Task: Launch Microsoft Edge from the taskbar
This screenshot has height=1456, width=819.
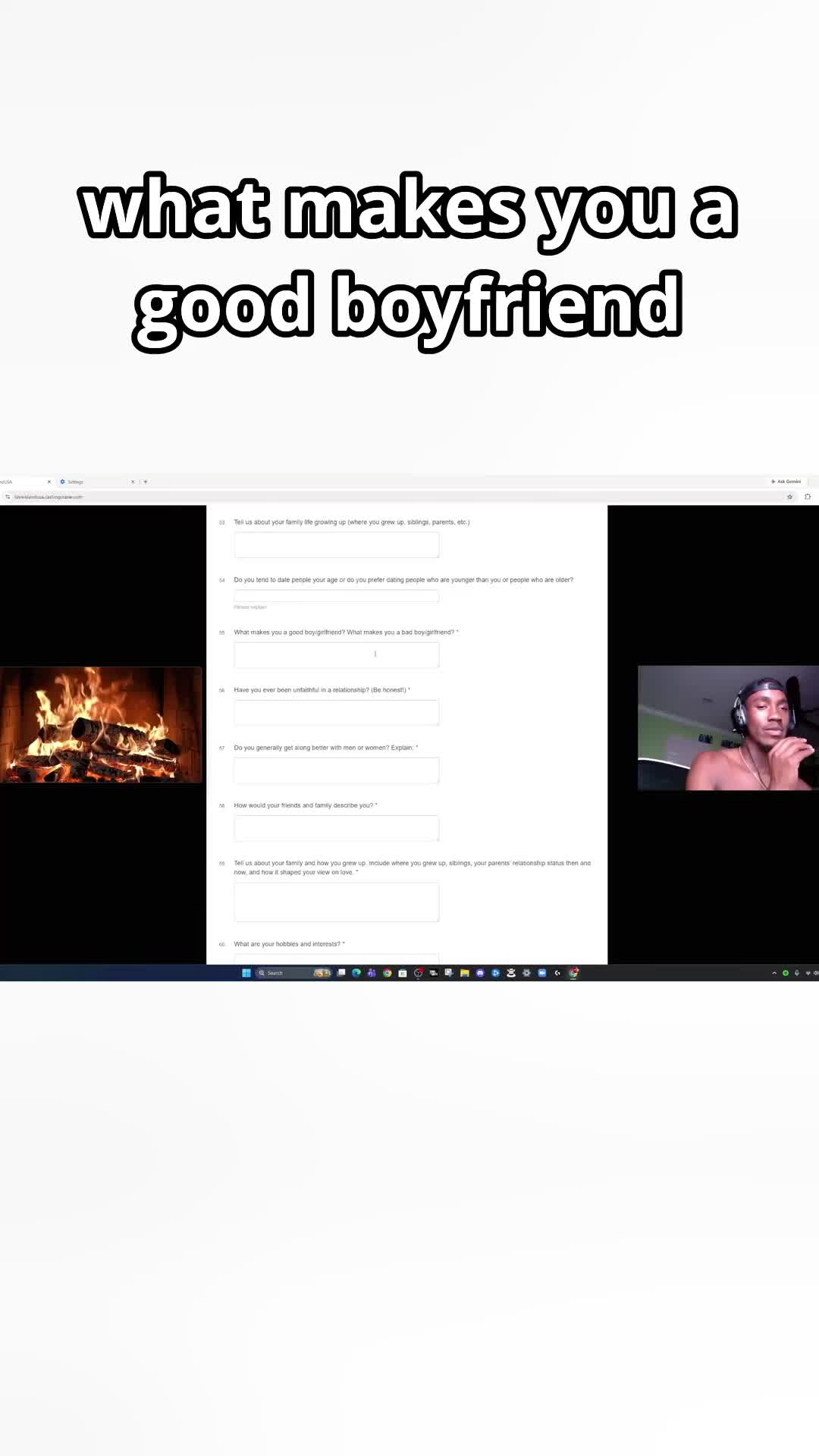Action: (x=356, y=973)
